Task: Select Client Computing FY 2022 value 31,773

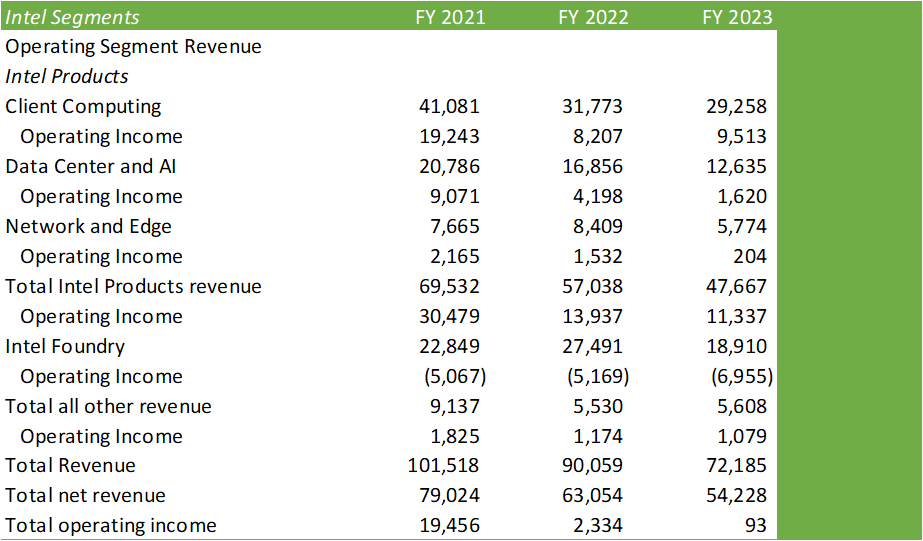Action: point(592,107)
